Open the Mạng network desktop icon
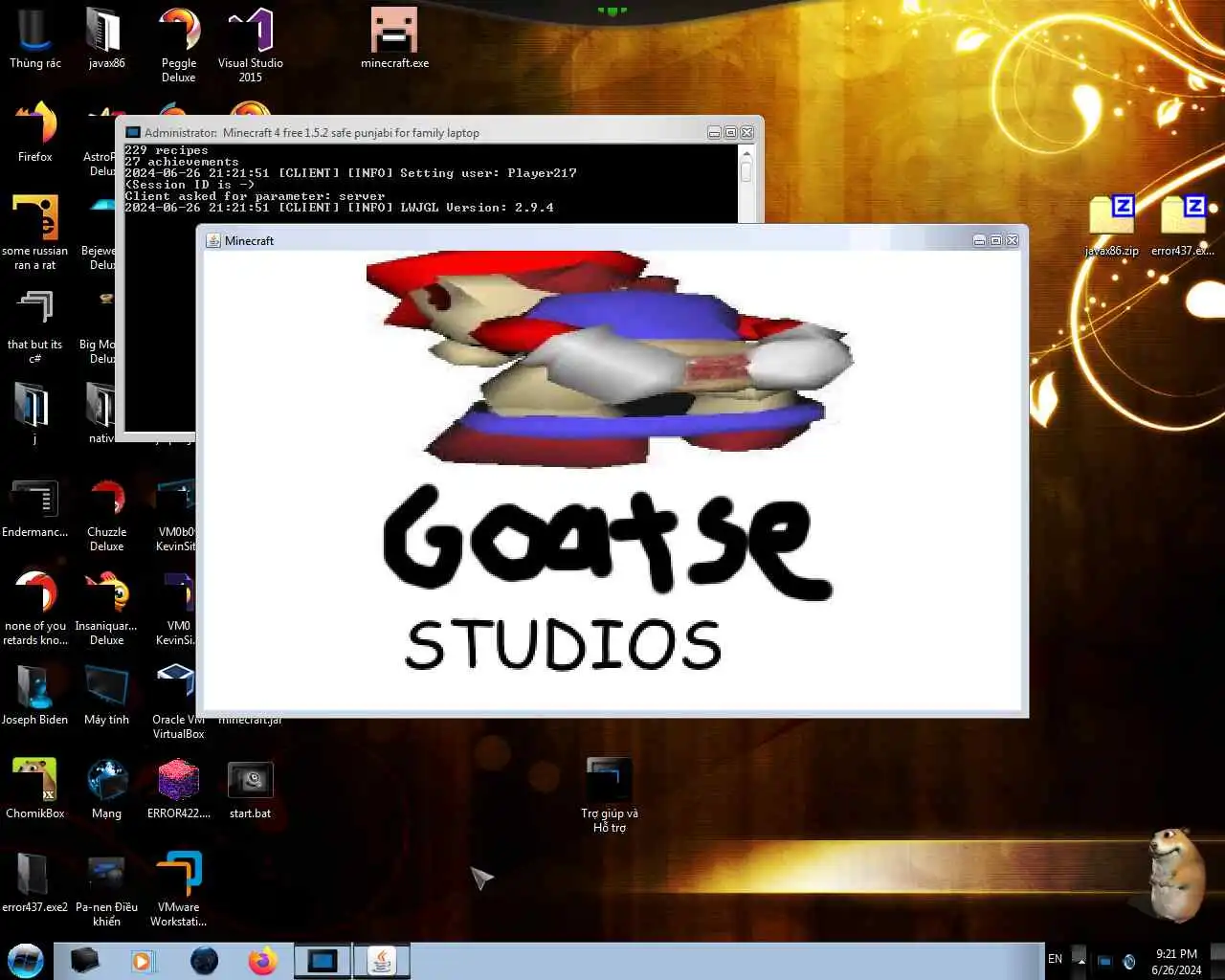Image resolution: width=1225 pixels, height=980 pixels. tap(106, 789)
